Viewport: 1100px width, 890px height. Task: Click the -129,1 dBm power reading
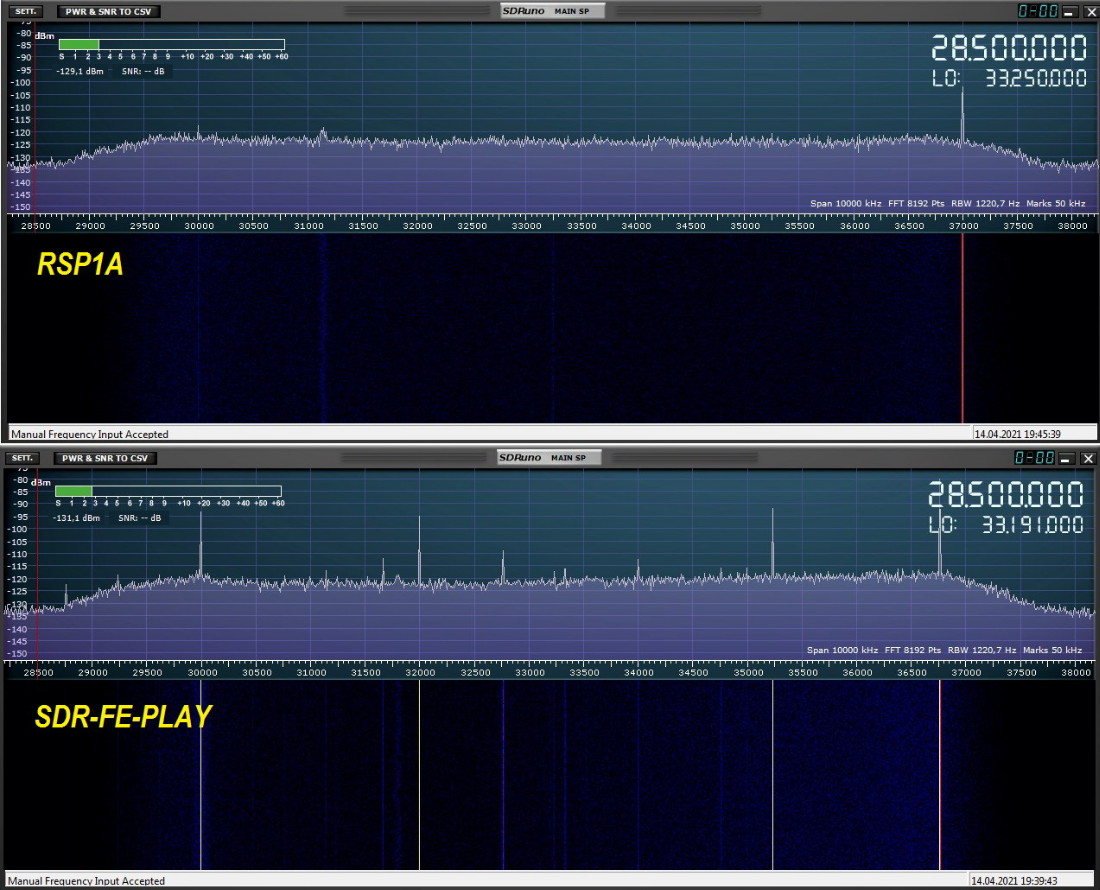[x=80, y=72]
